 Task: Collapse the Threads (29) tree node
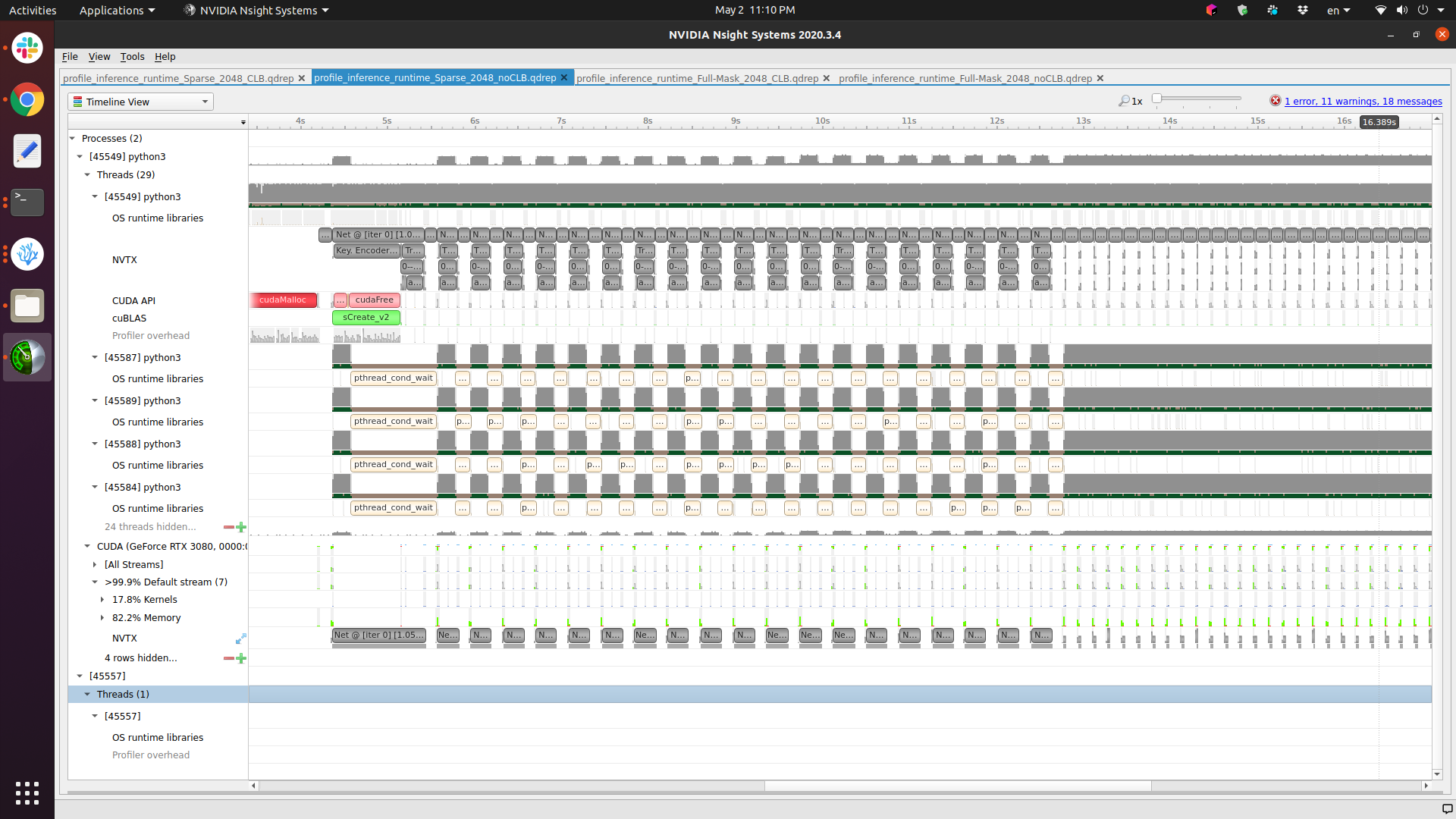(x=87, y=174)
